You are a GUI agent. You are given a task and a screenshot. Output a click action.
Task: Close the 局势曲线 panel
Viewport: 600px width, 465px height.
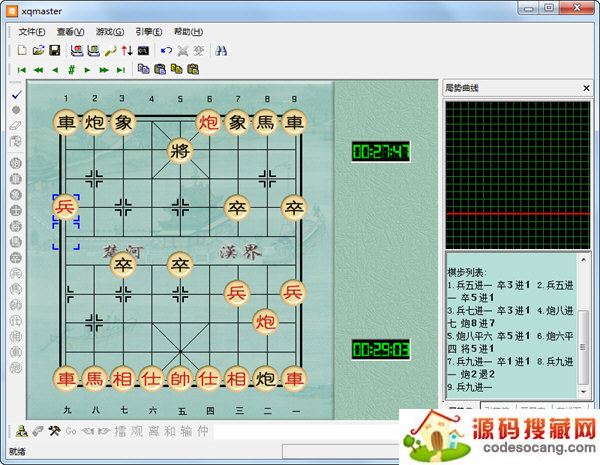(x=586, y=88)
